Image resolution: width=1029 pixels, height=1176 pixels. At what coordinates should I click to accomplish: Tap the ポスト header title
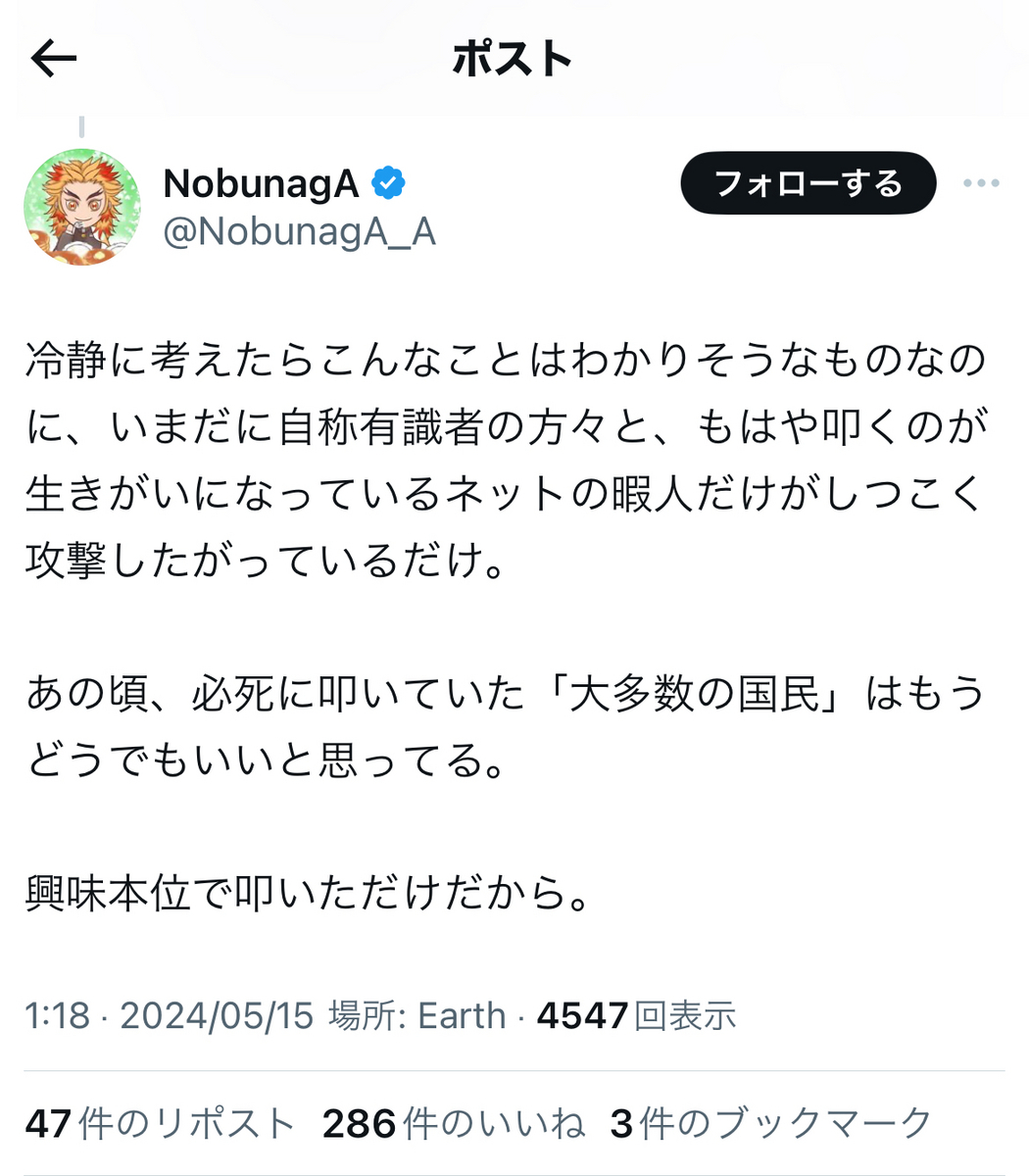click(x=513, y=59)
